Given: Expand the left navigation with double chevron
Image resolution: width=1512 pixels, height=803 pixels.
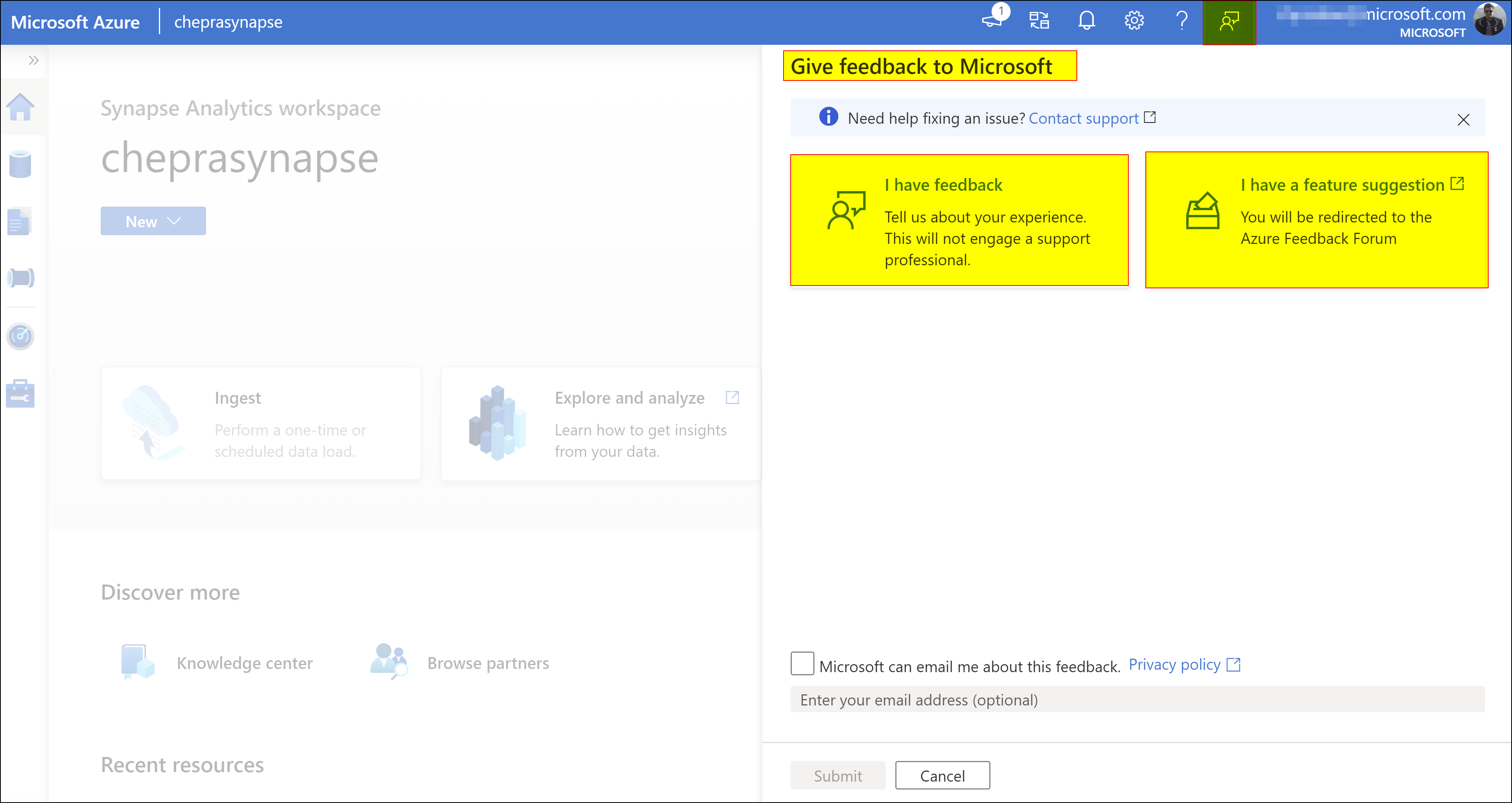Looking at the screenshot, I should [33, 60].
